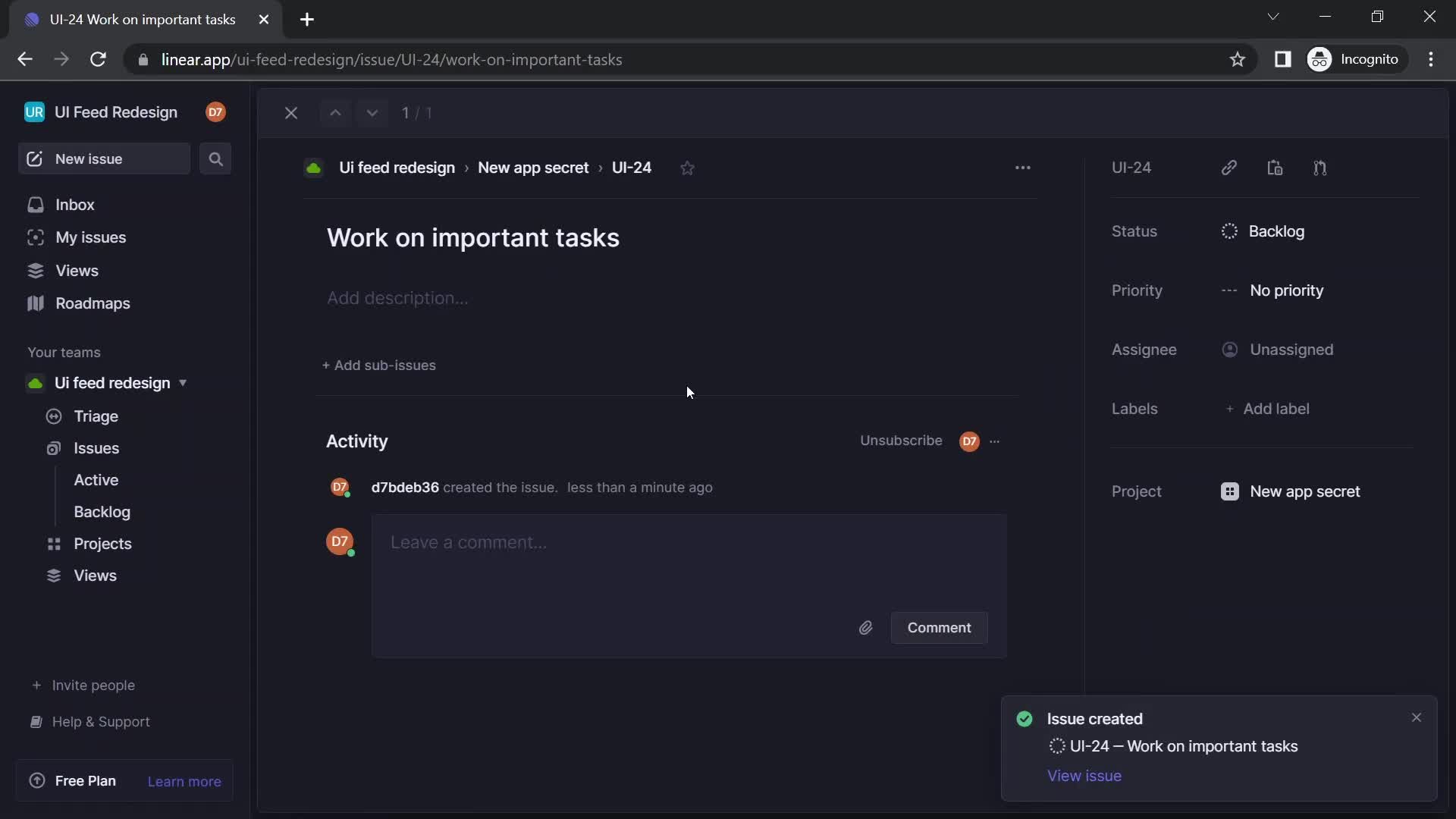This screenshot has height=819, width=1456.
Task: Collapse the Ui feed redesign team
Action: pos(183,383)
